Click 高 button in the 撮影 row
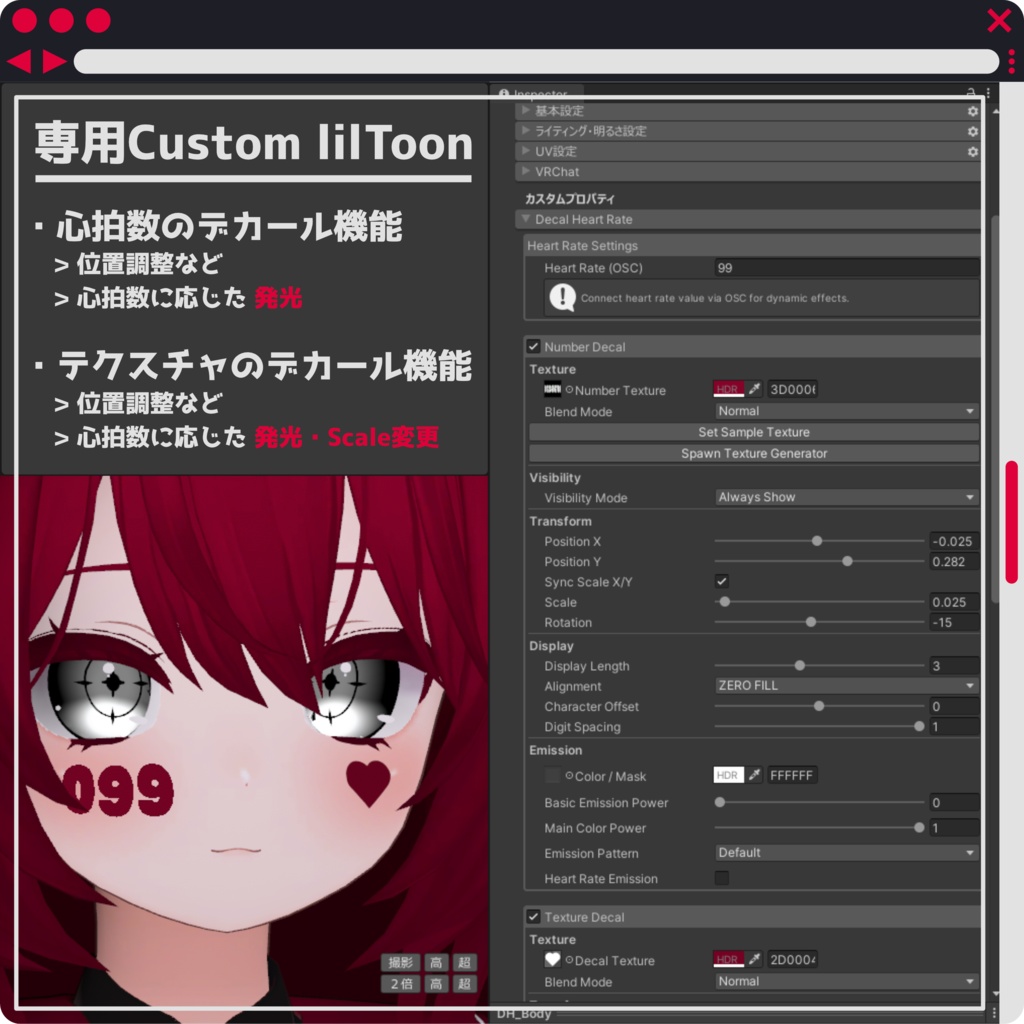The width and height of the screenshot is (1024, 1024). [x=436, y=962]
